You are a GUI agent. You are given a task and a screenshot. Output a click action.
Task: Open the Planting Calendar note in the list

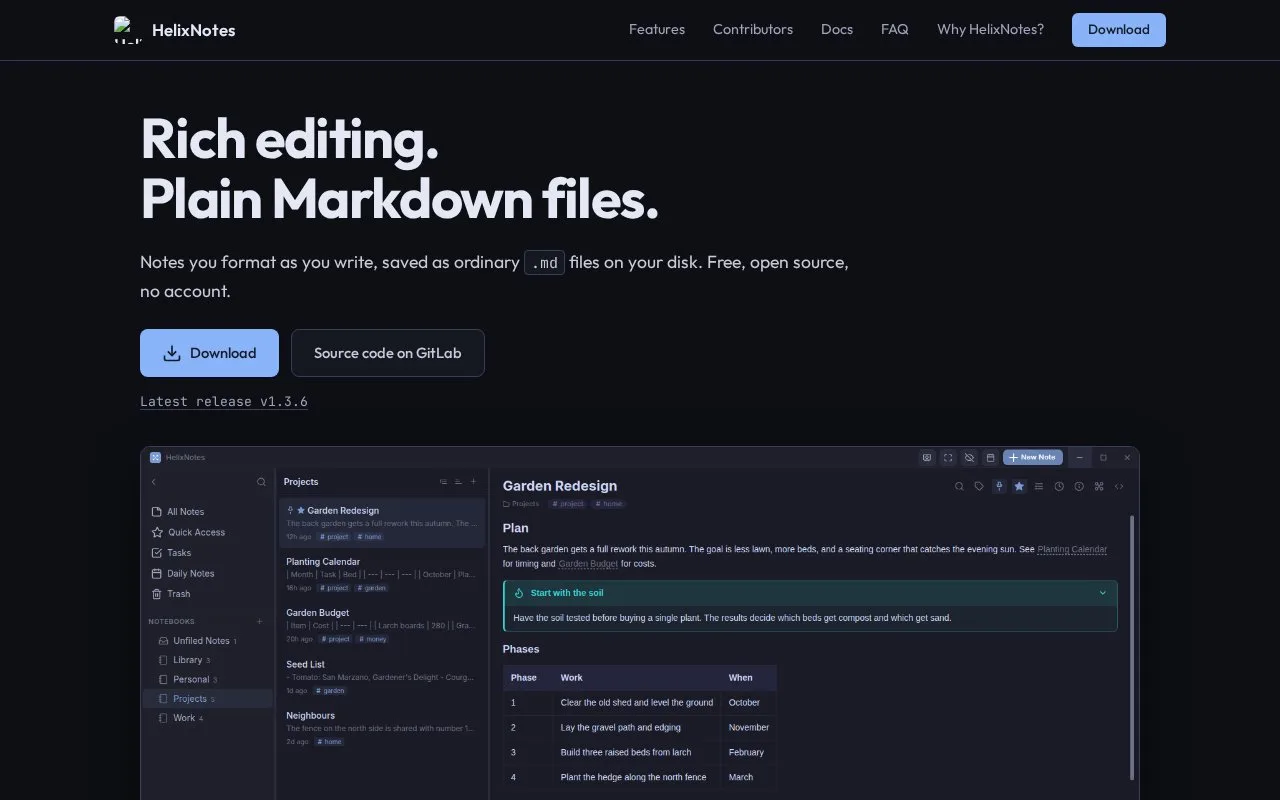(x=382, y=575)
